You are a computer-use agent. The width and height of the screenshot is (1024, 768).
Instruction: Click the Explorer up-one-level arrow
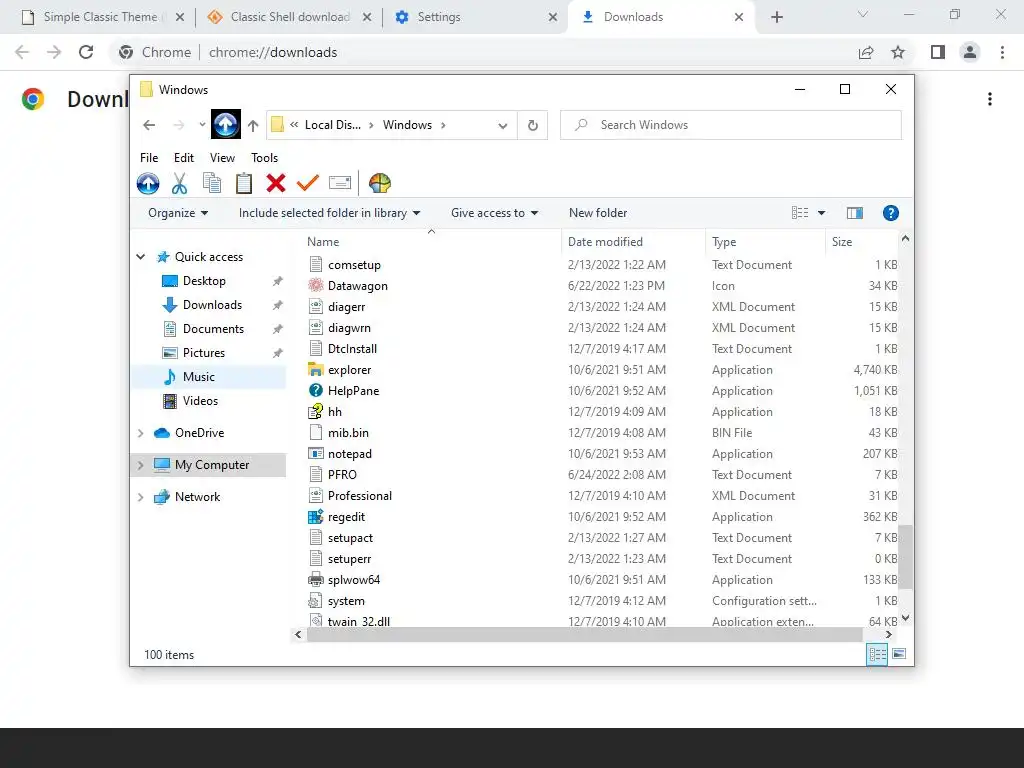pyautogui.click(x=253, y=125)
